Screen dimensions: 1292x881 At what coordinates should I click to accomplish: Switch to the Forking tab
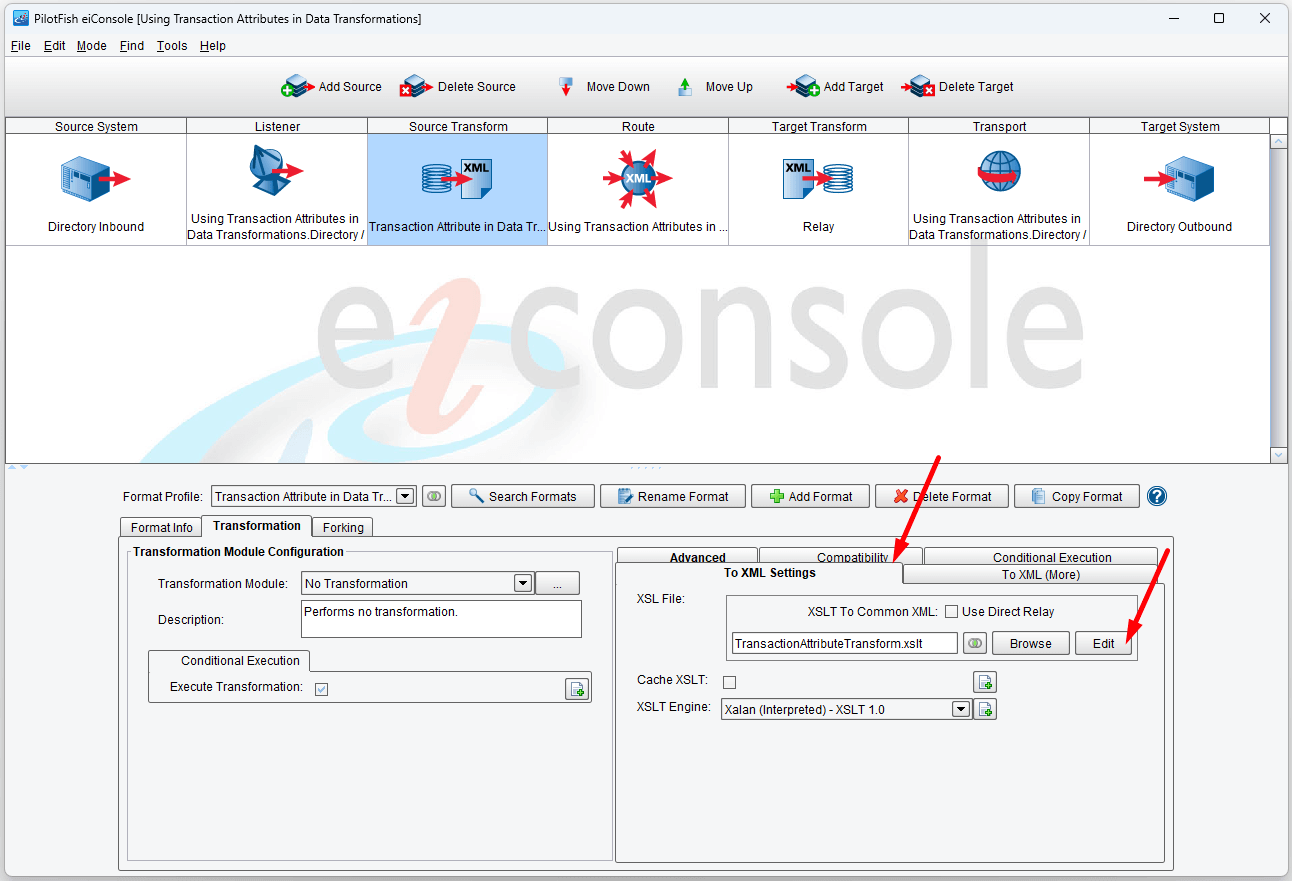coord(343,527)
